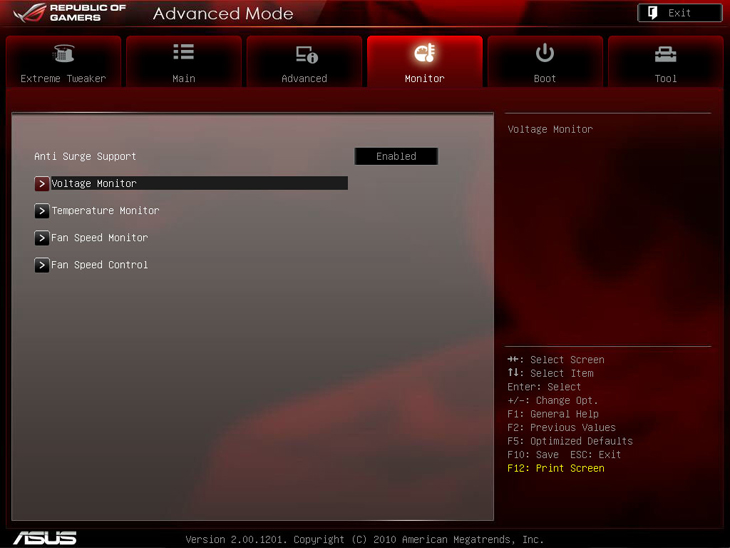Switch to the Main tab
This screenshot has width=730, height=548.
pos(184,61)
